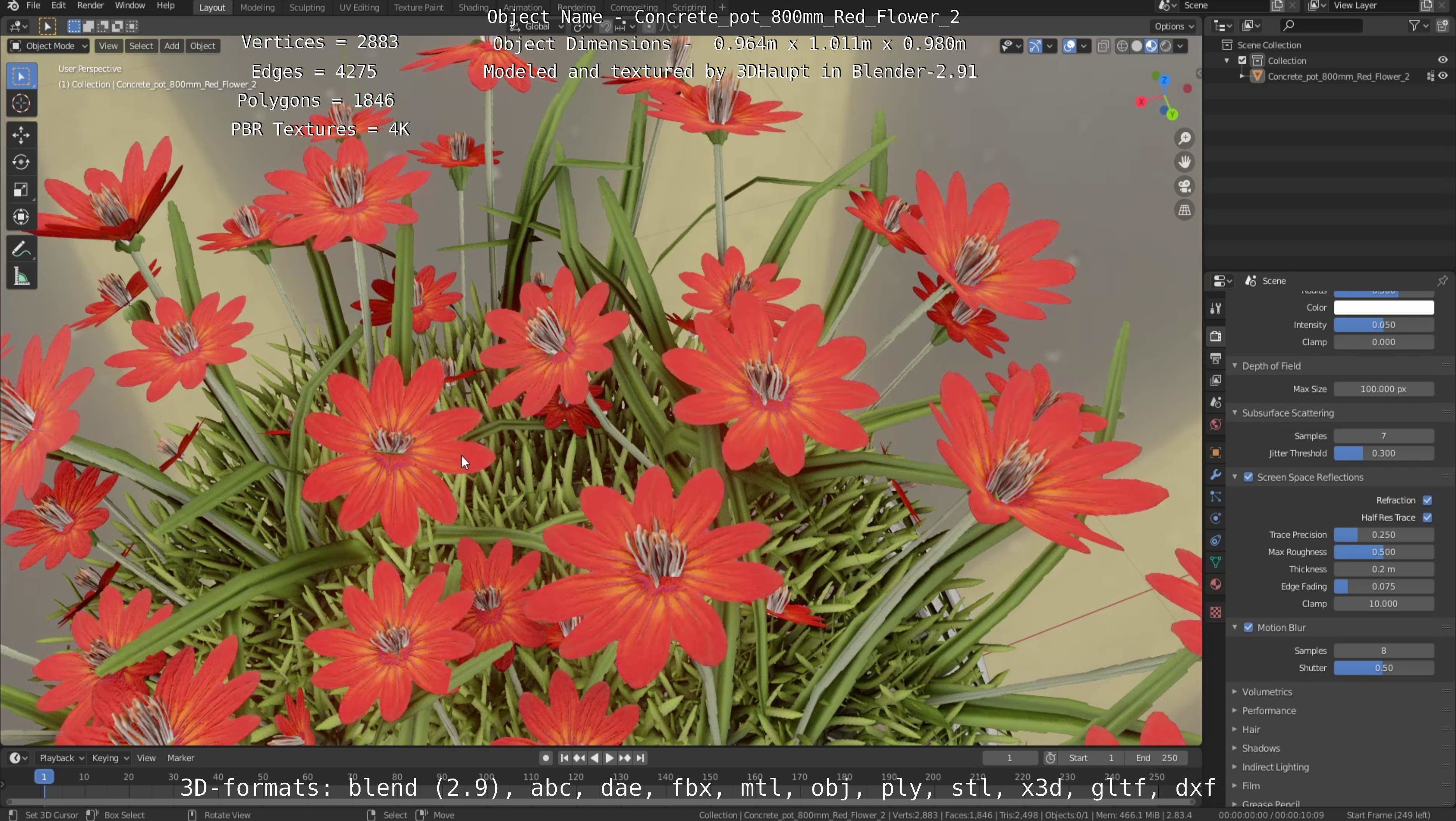
Task: Click the Add menu in viewport header
Action: click(172, 46)
